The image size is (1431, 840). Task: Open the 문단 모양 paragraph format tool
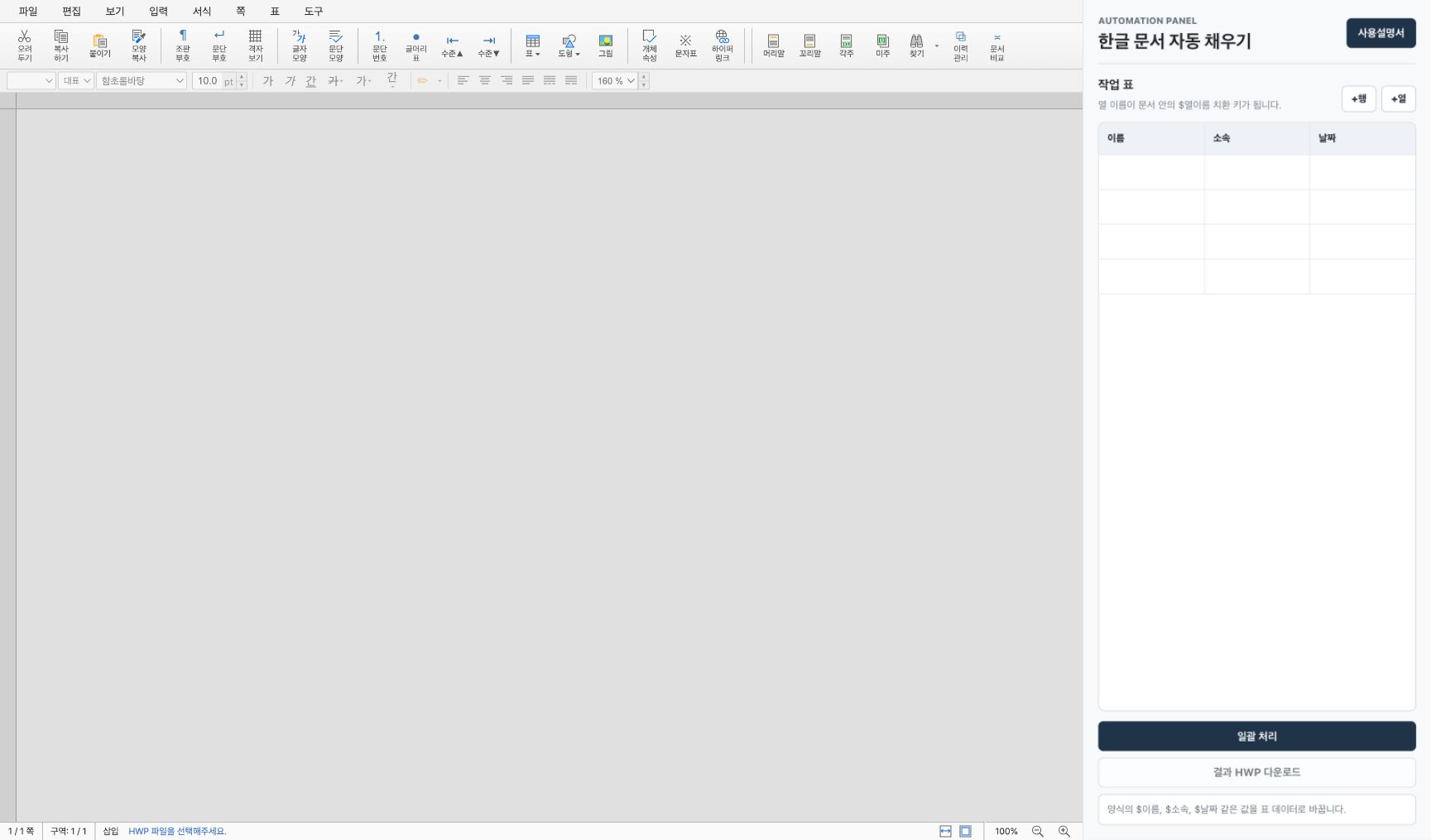pyautogui.click(x=336, y=45)
